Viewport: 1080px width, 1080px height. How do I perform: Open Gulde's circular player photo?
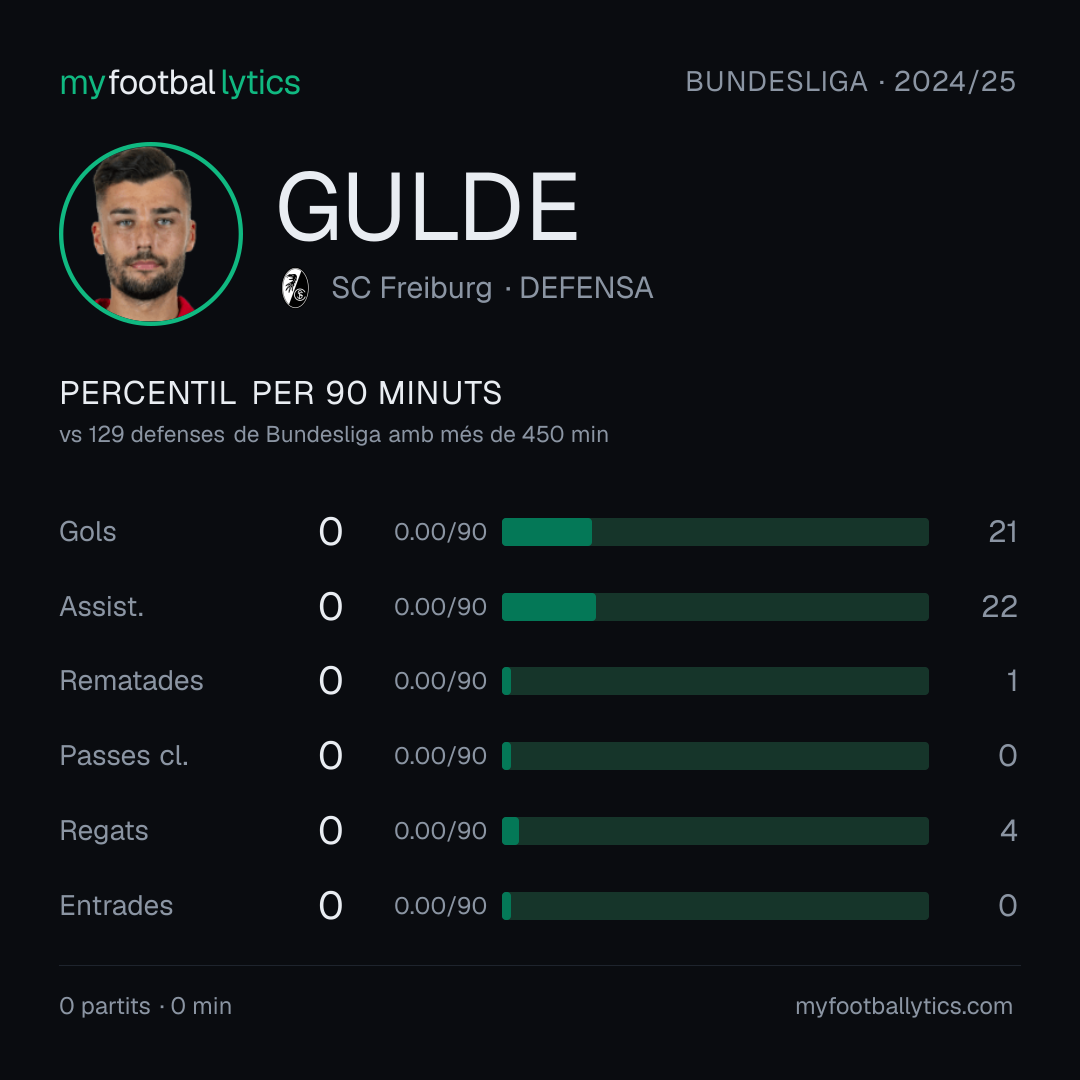[x=151, y=233]
